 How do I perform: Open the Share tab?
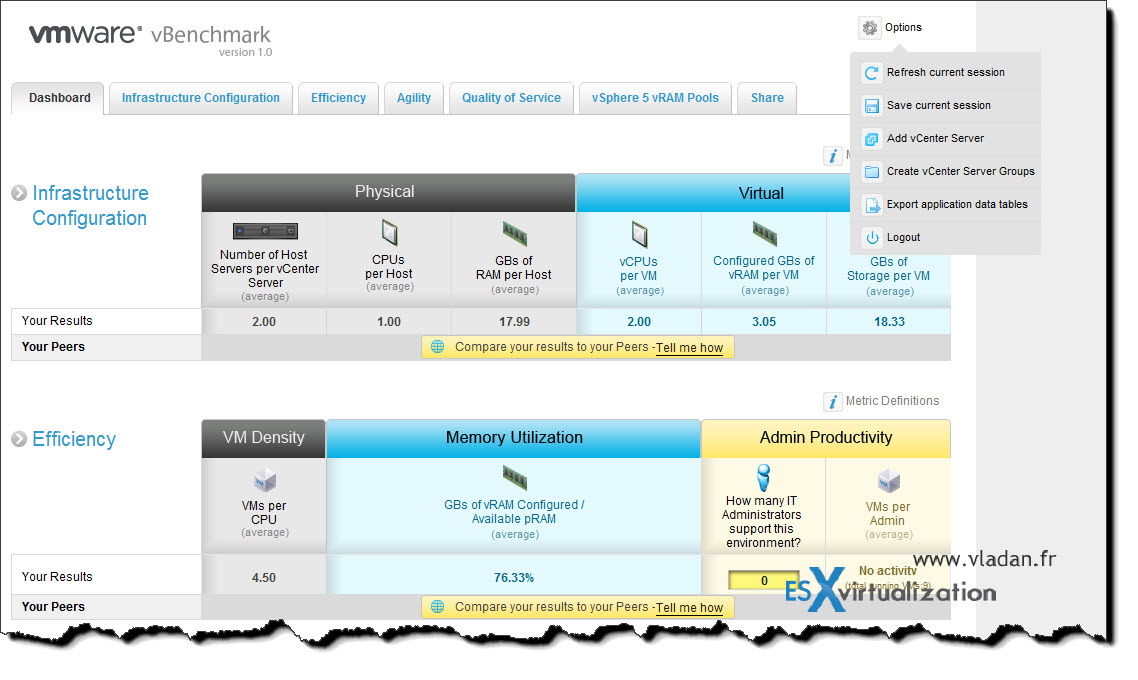coord(767,98)
